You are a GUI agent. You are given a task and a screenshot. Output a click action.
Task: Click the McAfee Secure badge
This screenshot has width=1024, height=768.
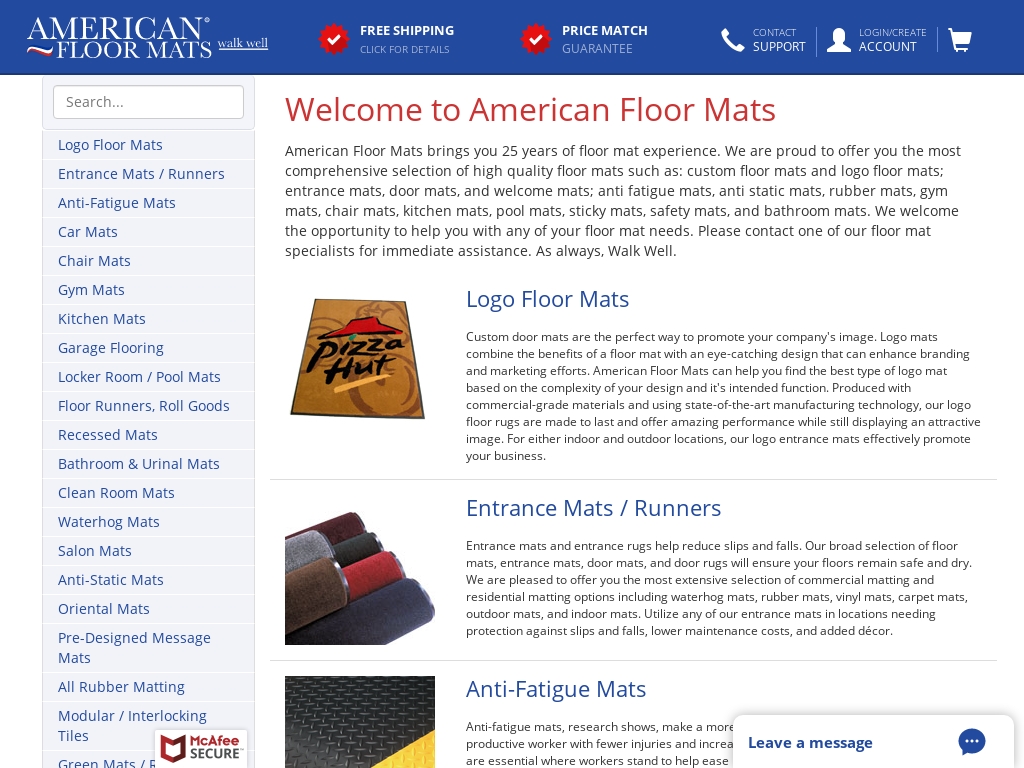pos(201,748)
